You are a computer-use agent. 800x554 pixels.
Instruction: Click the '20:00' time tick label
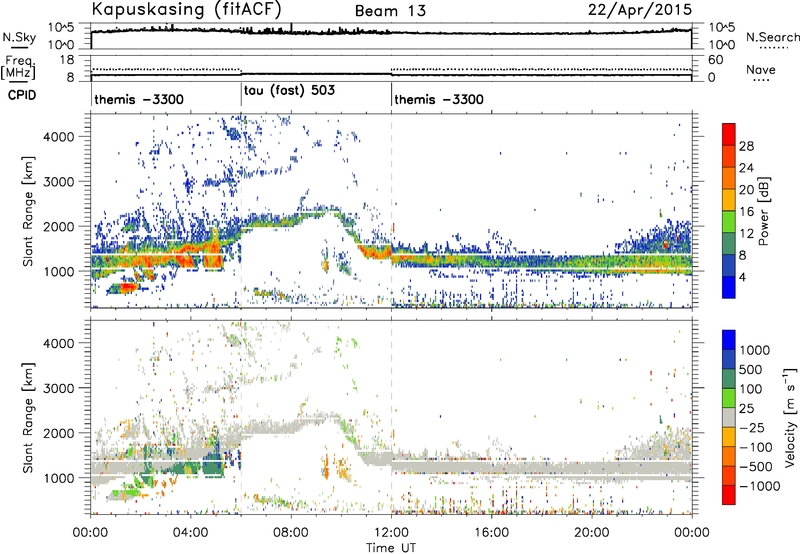point(592,533)
